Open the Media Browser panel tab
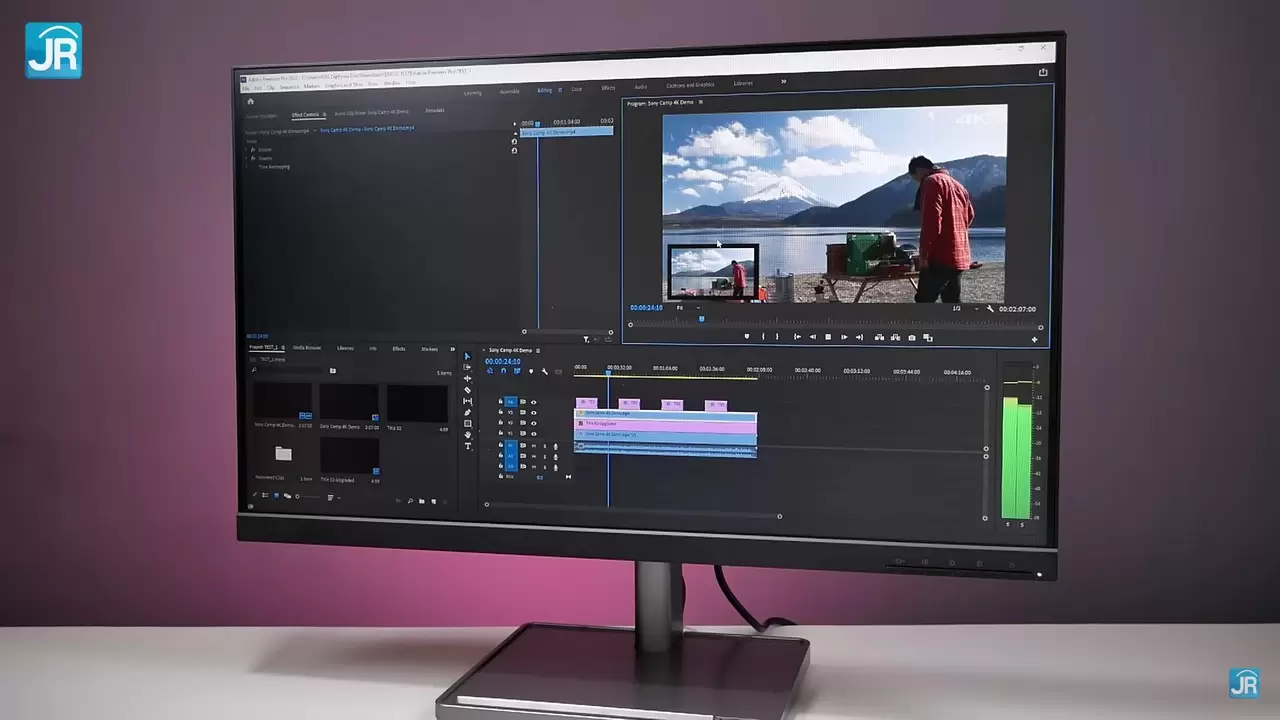 [306, 348]
